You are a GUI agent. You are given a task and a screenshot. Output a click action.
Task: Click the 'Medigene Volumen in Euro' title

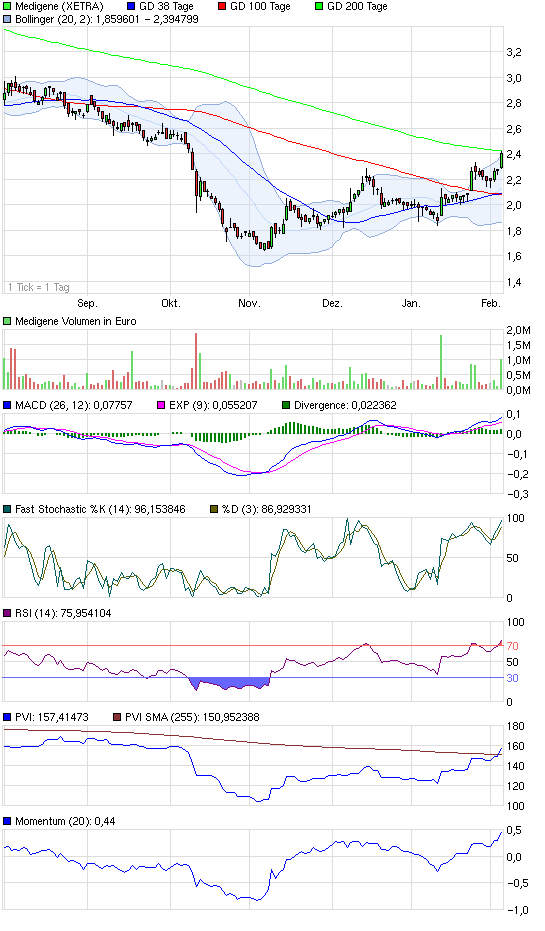tap(75, 321)
